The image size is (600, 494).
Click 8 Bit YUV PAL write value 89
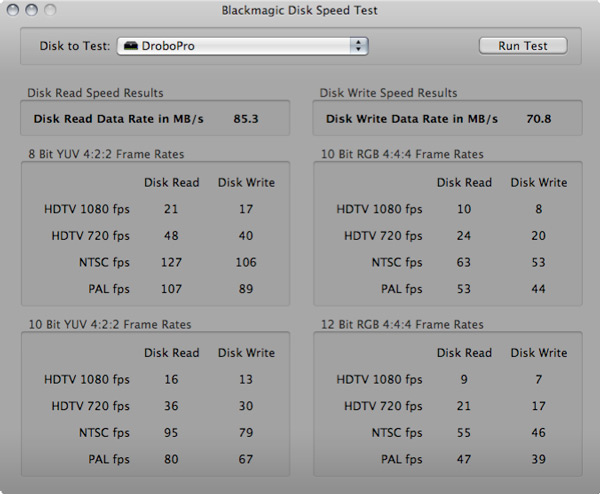coord(246,289)
